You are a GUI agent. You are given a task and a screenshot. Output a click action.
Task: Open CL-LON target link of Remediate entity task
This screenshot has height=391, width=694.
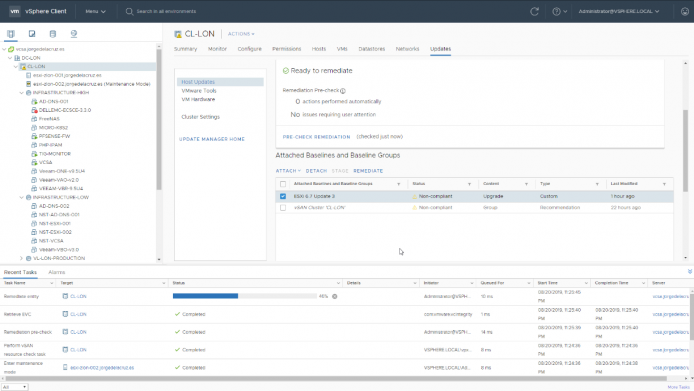click(x=78, y=296)
